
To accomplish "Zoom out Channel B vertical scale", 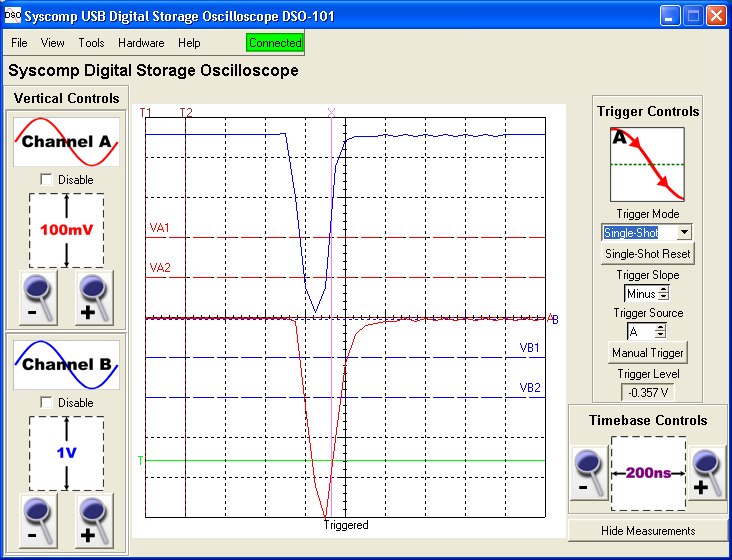I will click(39, 520).
